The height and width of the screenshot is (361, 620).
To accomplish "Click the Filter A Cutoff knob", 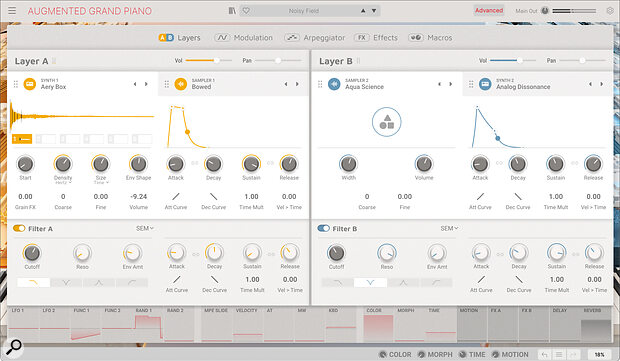I will (32, 253).
